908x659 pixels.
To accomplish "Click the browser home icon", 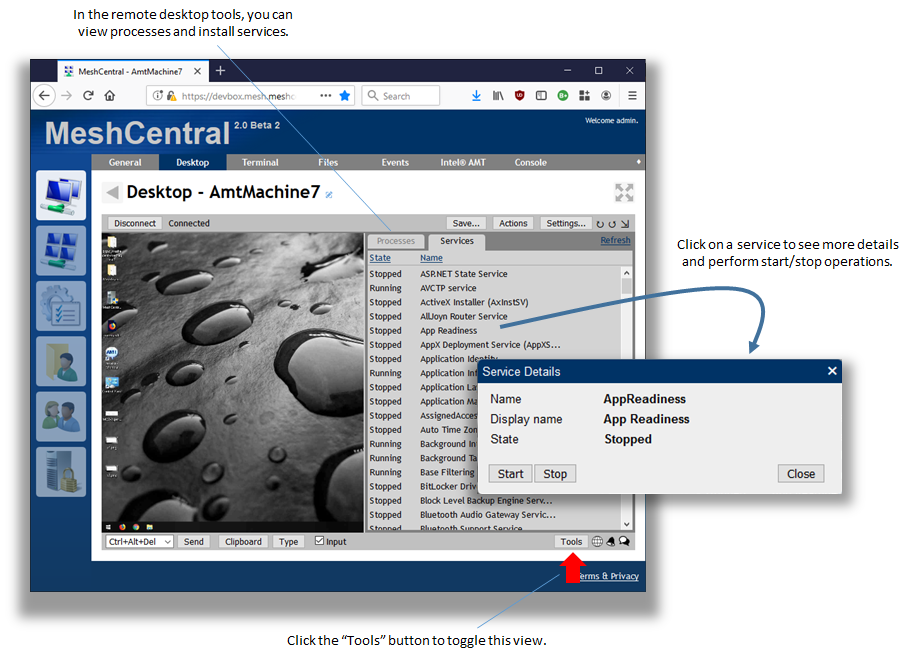I will tap(109, 96).
